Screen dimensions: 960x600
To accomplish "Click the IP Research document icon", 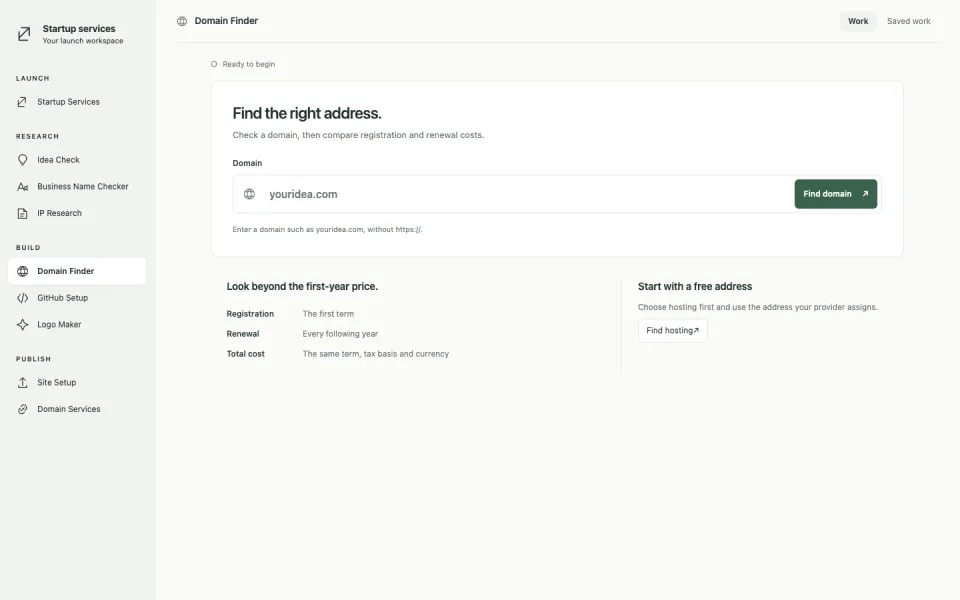I will point(23,213).
